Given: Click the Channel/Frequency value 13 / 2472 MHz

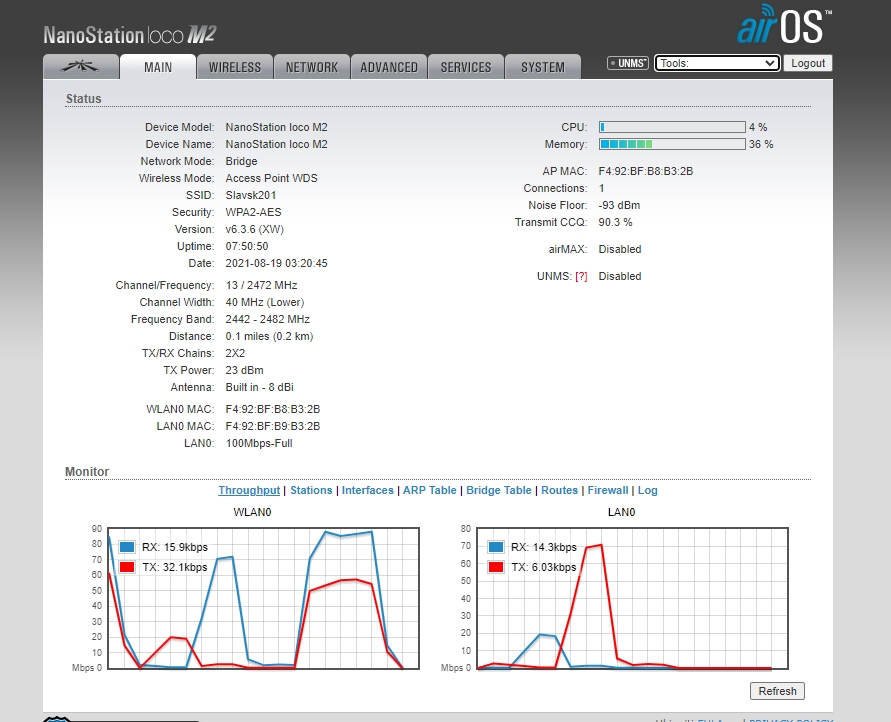Looking at the screenshot, I should (261, 285).
